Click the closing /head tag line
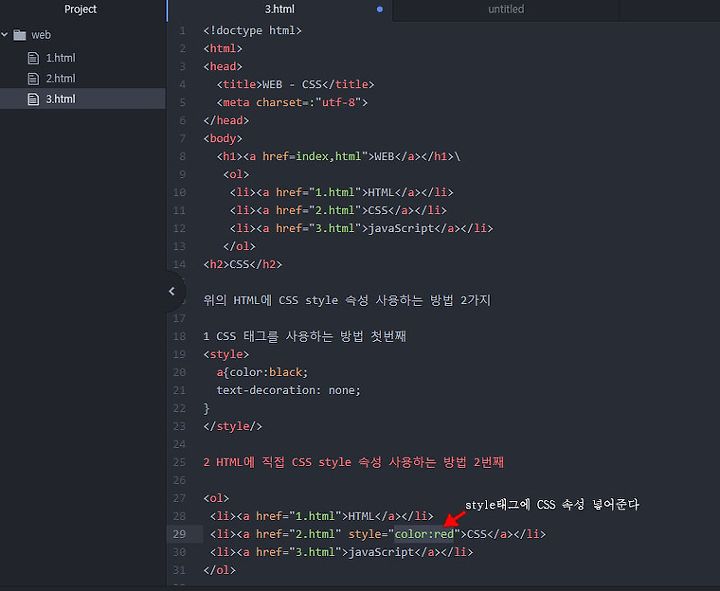The height and width of the screenshot is (591, 720). click(226, 120)
